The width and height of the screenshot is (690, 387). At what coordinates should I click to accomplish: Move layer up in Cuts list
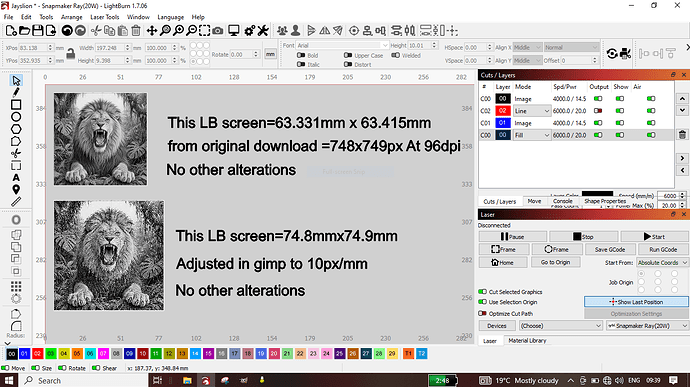pos(682,99)
